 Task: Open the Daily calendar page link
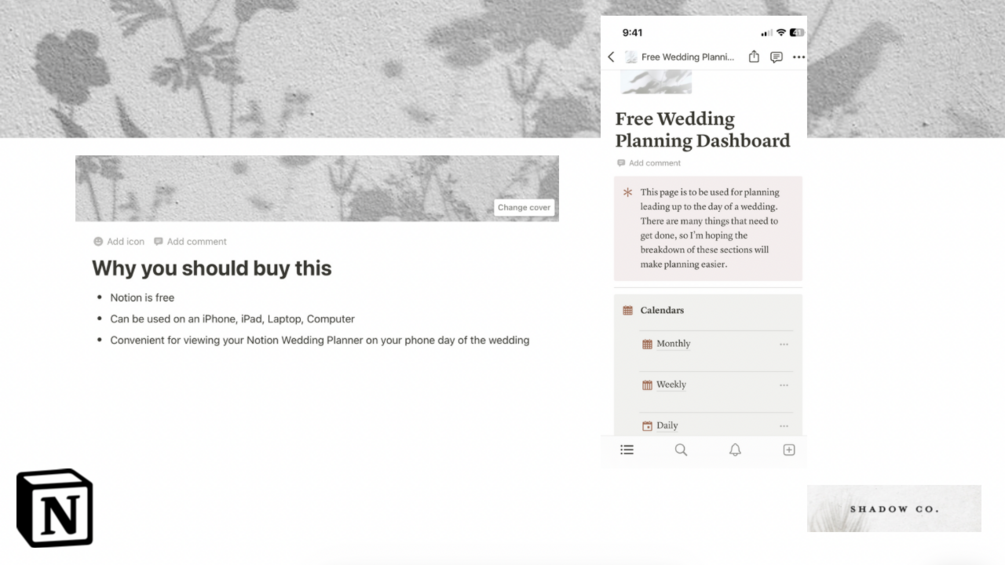tap(667, 425)
